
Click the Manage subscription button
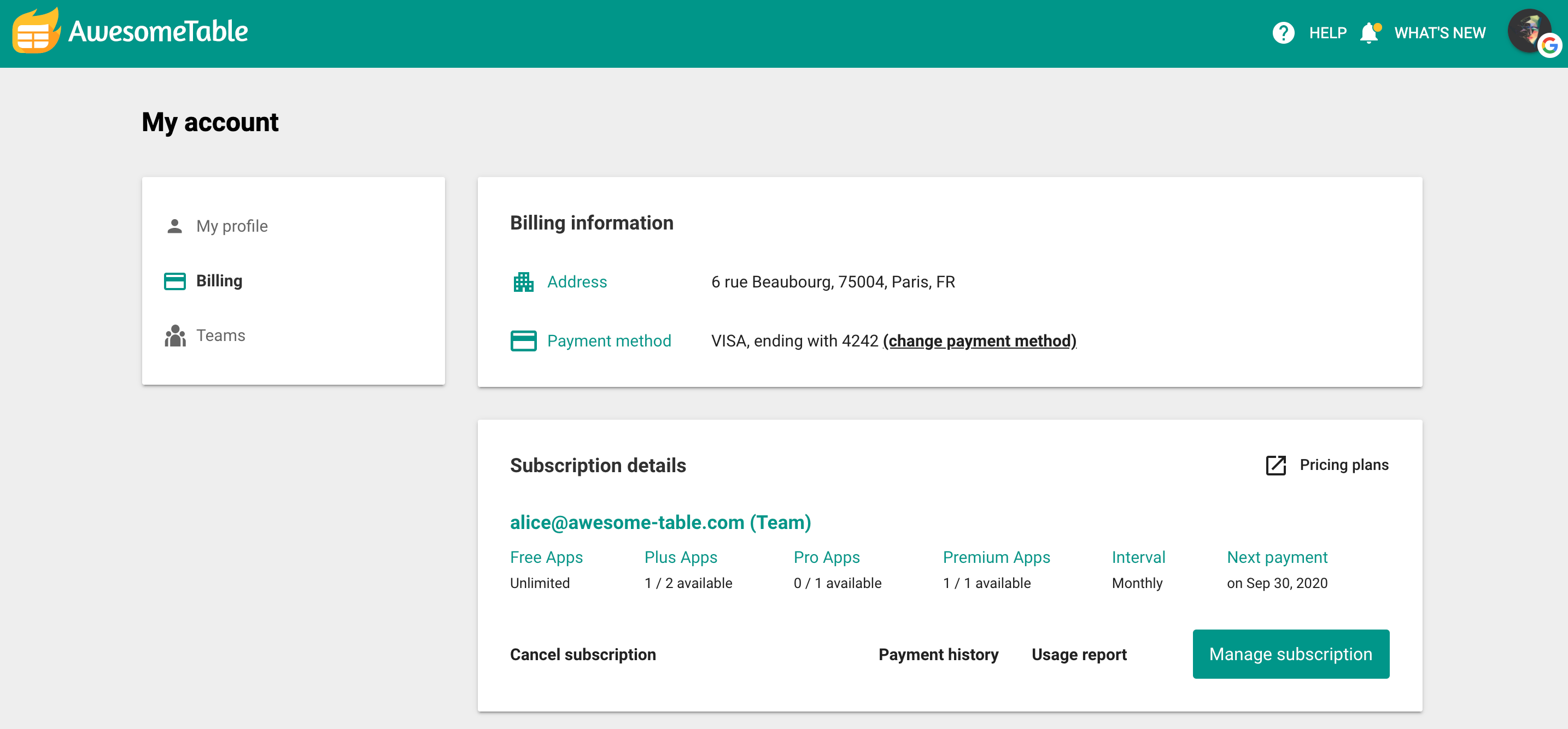(1290, 654)
